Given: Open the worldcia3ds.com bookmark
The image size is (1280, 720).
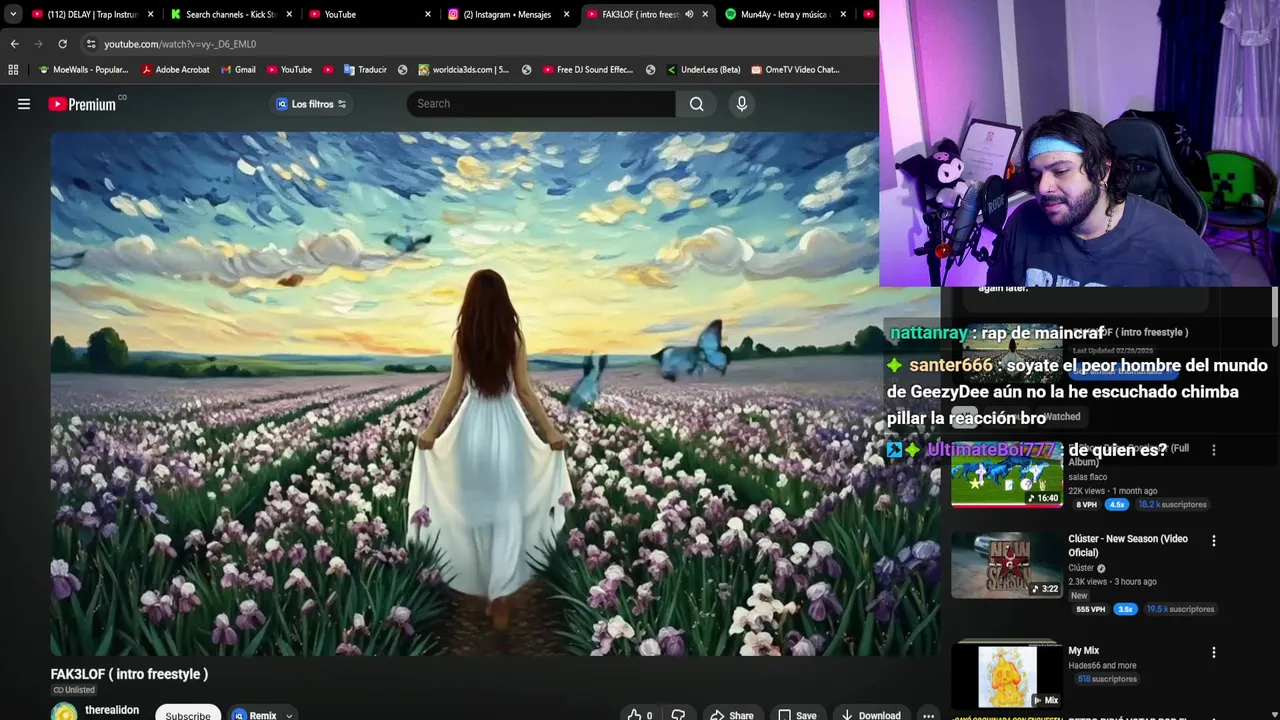Looking at the screenshot, I should click(464, 70).
